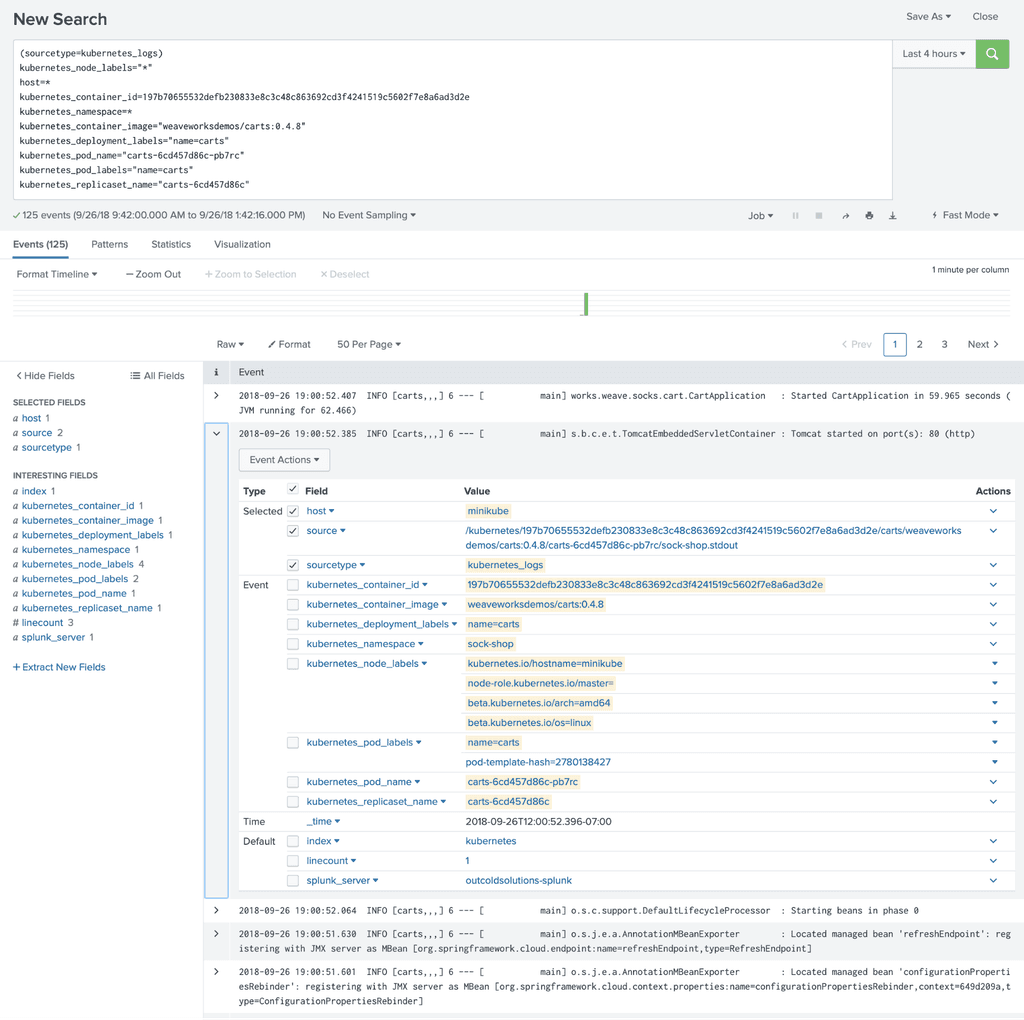
Task: Click Hide Fields in the sidebar
Action: [x=45, y=376]
